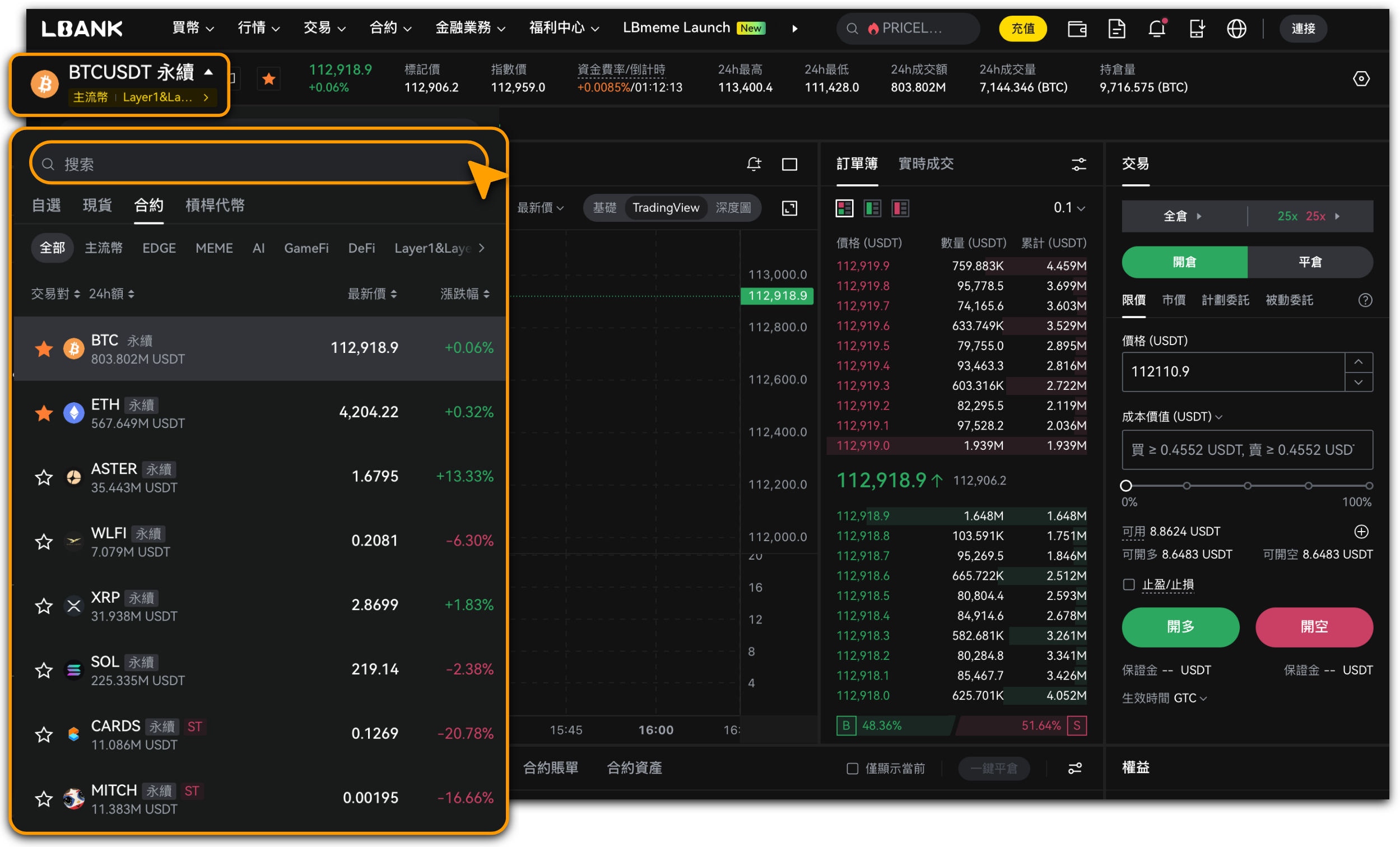Switch to the 現貨 tab
1400x847 pixels.
[97, 205]
